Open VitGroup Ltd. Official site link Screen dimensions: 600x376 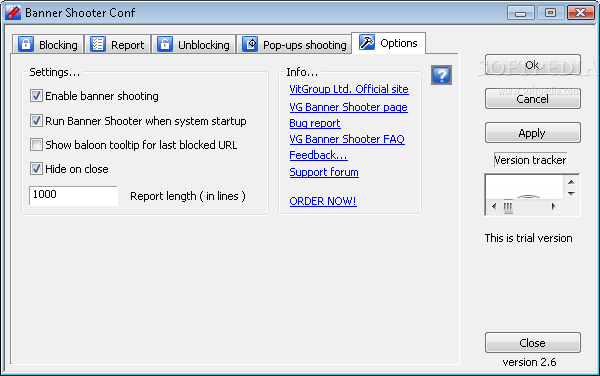click(x=349, y=89)
